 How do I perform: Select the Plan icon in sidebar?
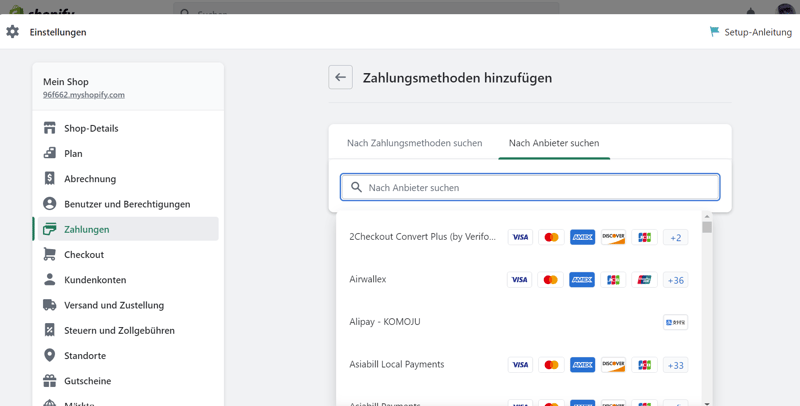49,153
